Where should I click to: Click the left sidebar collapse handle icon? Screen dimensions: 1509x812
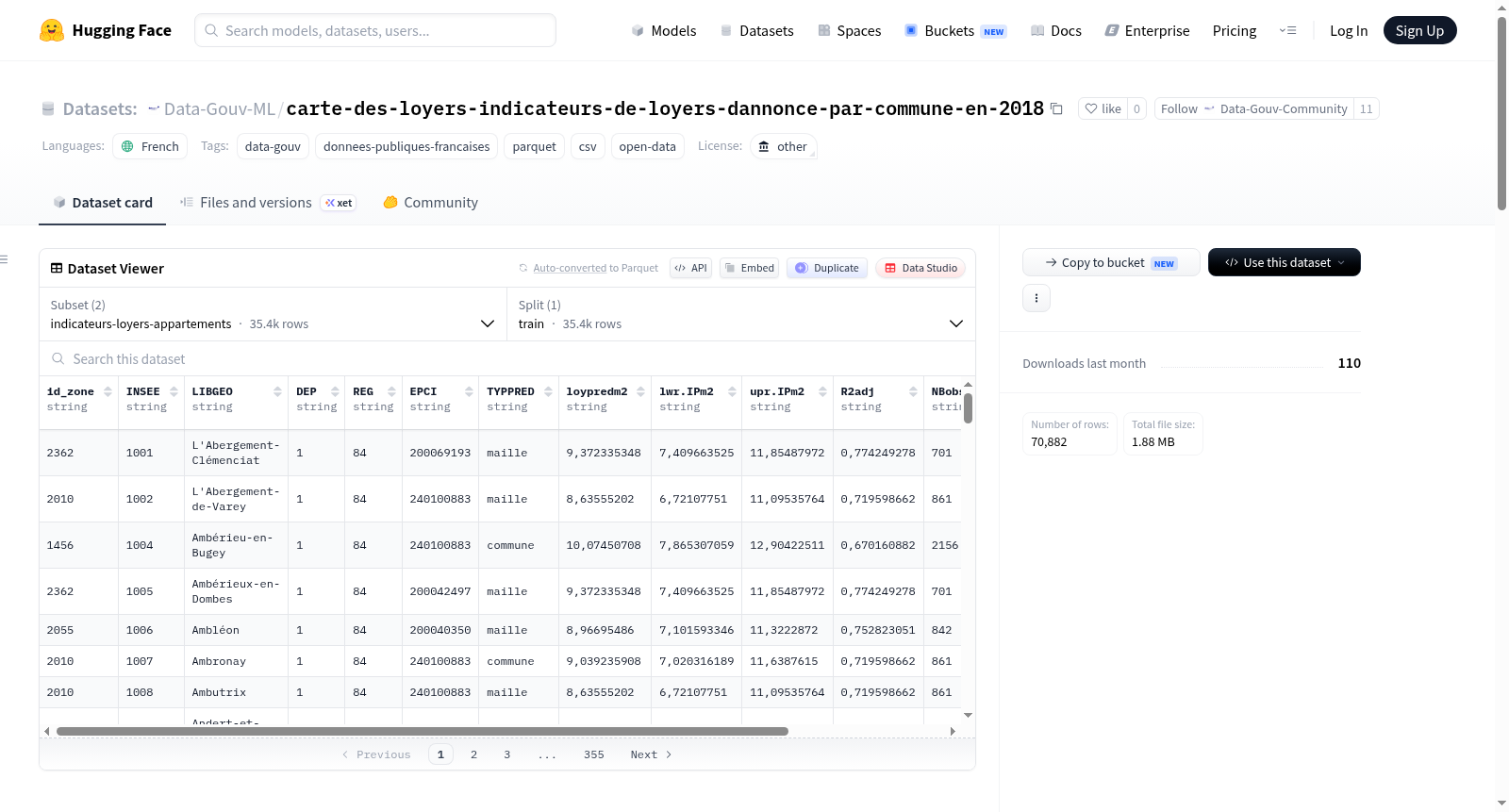4,259
